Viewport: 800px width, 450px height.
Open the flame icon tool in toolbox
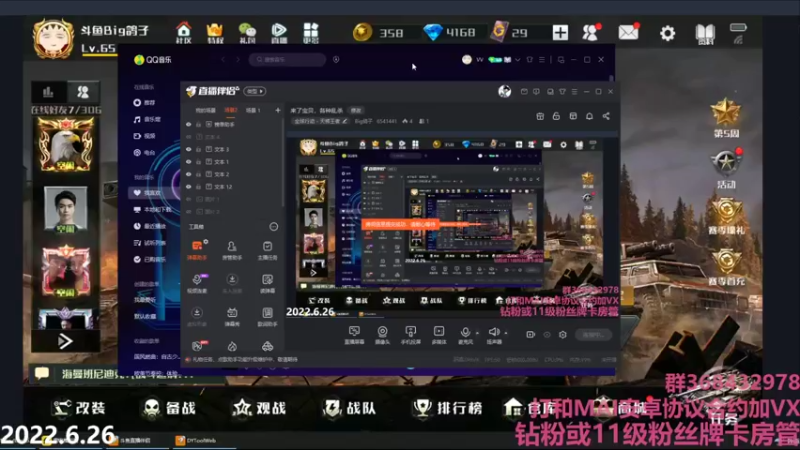coord(232,346)
